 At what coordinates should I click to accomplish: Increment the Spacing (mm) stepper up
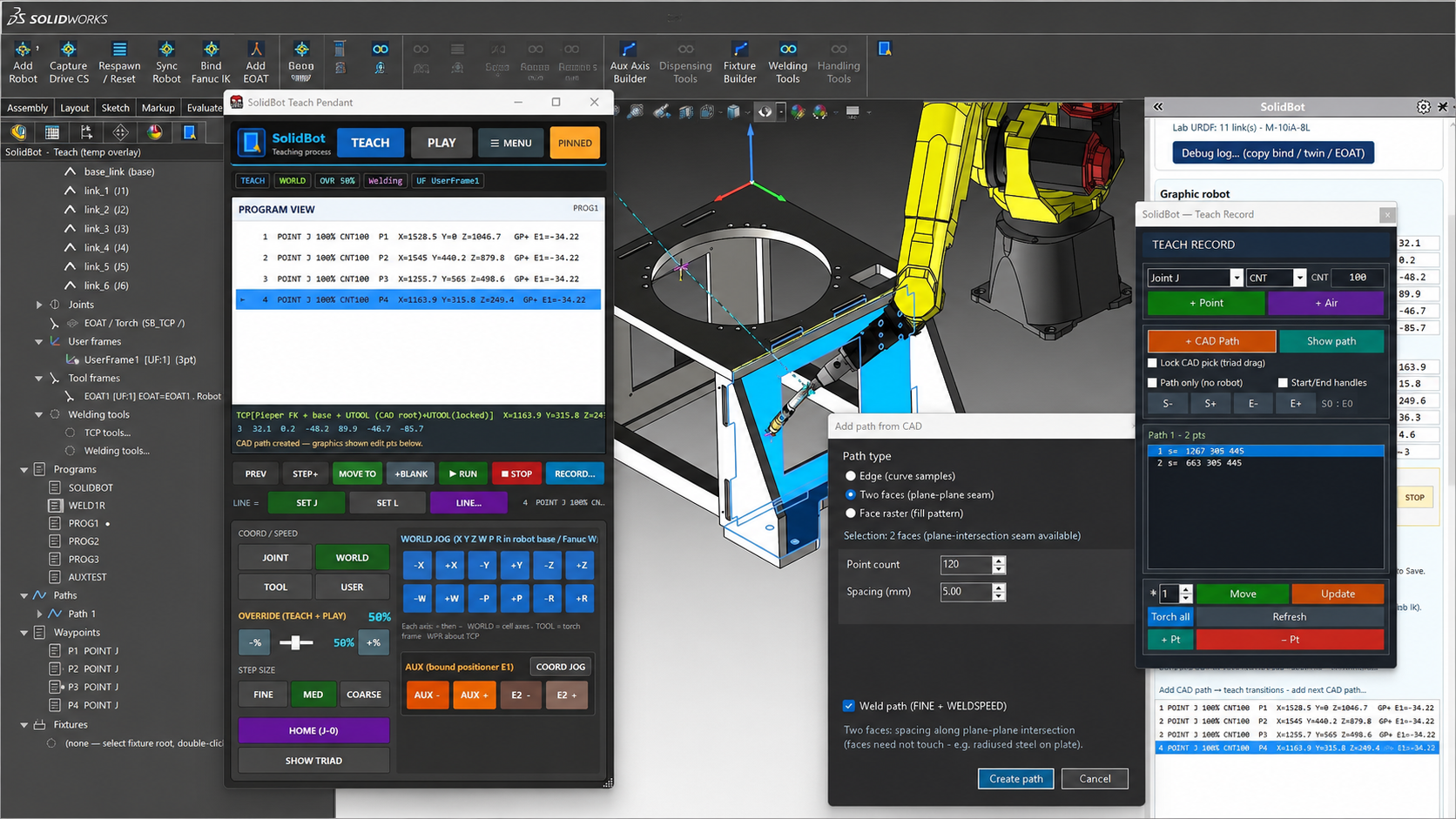[999, 587]
